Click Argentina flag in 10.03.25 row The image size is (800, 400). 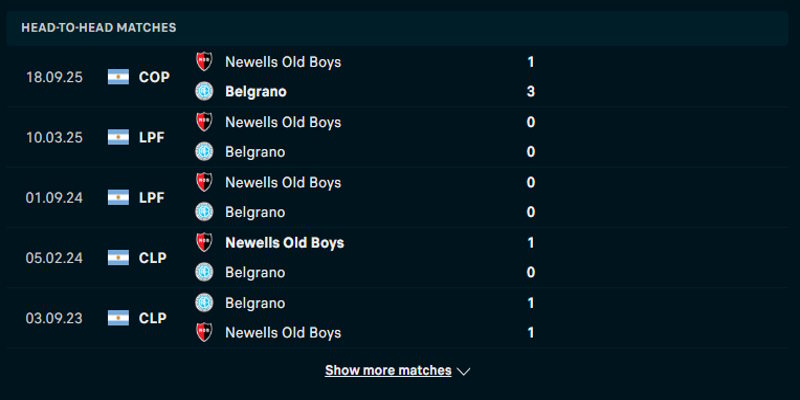pyautogui.click(x=119, y=137)
